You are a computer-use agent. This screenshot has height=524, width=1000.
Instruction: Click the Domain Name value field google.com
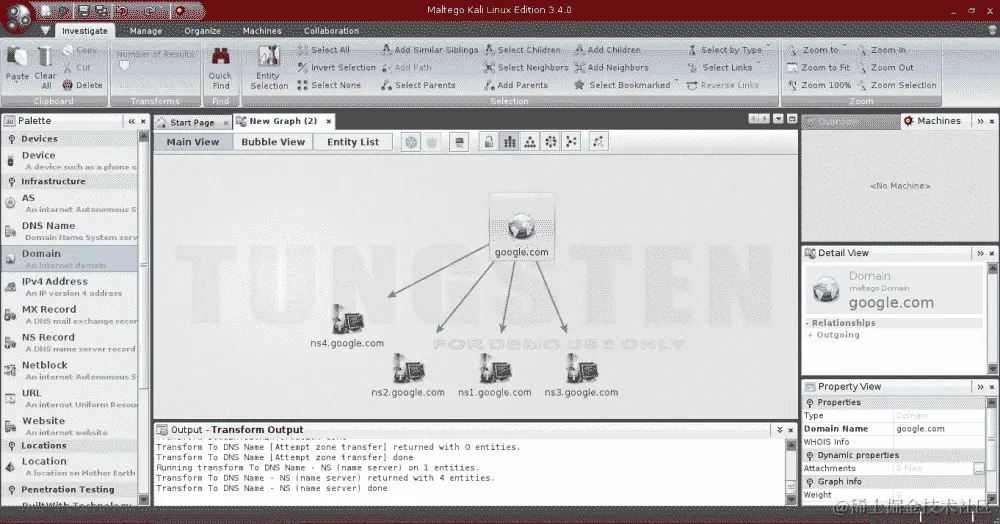click(938, 429)
